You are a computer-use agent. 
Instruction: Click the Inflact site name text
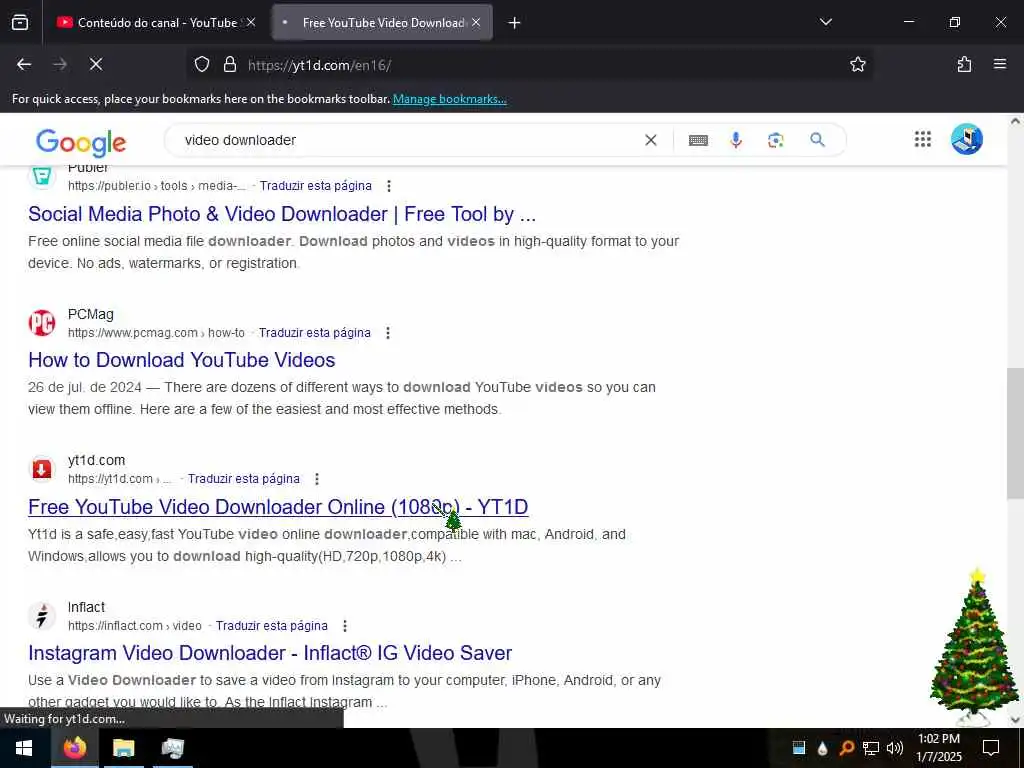pos(86,608)
